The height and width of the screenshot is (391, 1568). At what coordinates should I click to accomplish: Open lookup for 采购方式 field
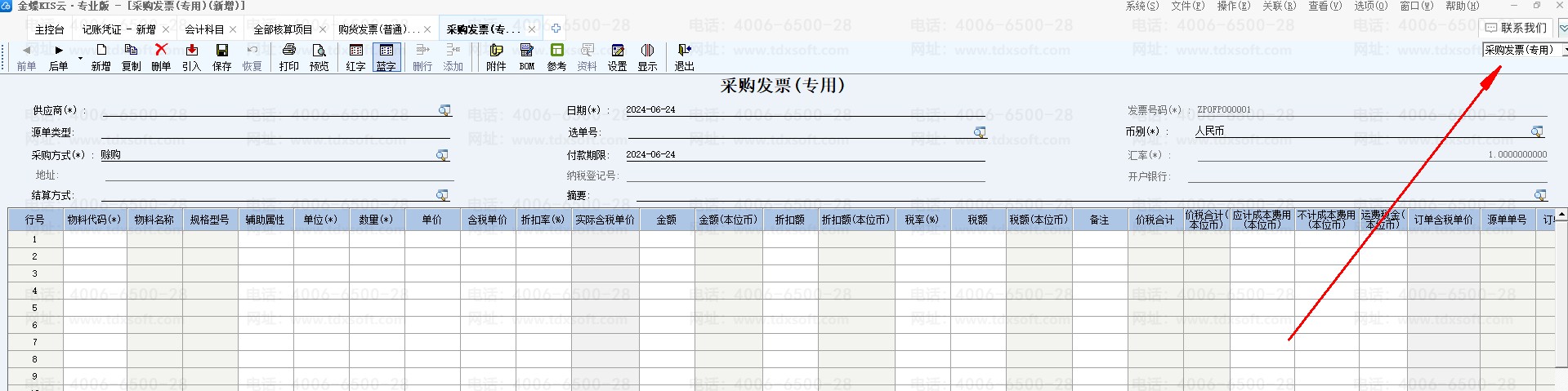[x=442, y=154]
